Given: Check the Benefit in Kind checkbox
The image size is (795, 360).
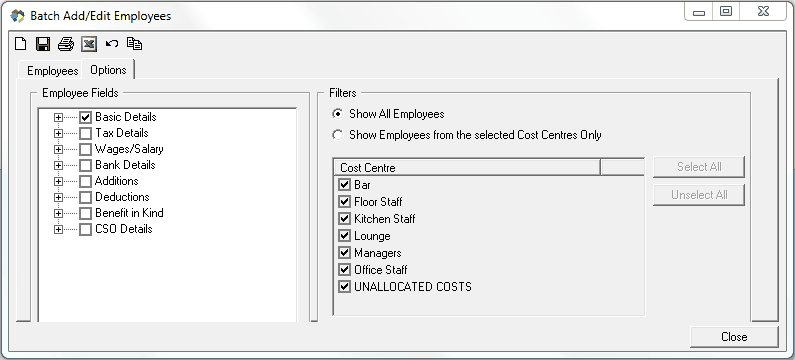Looking at the screenshot, I should (85, 213).
